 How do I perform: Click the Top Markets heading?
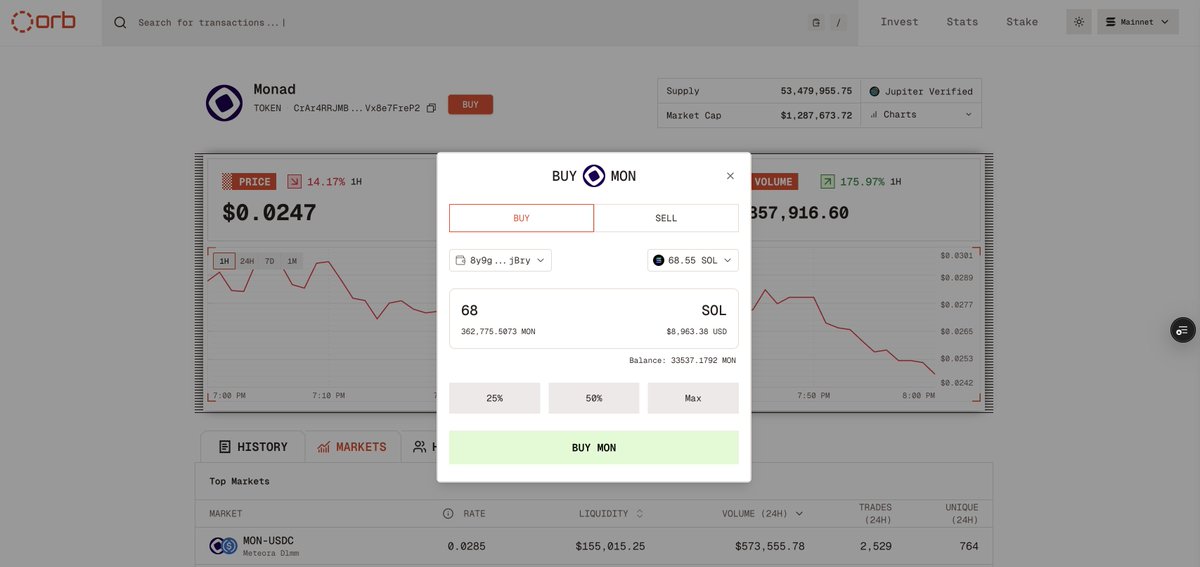[x=239, y=481]
